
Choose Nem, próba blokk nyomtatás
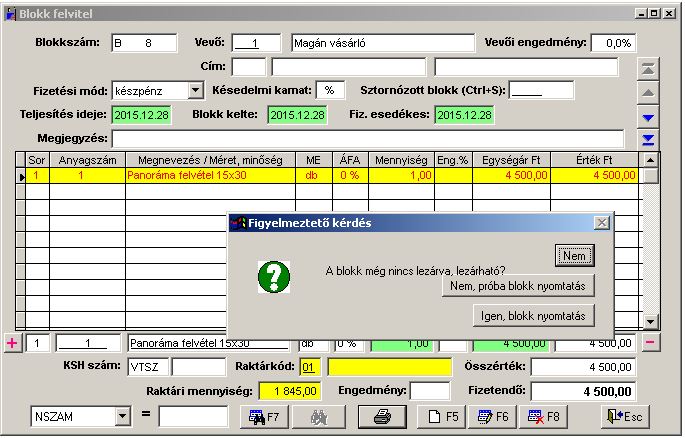click(518, 286)
